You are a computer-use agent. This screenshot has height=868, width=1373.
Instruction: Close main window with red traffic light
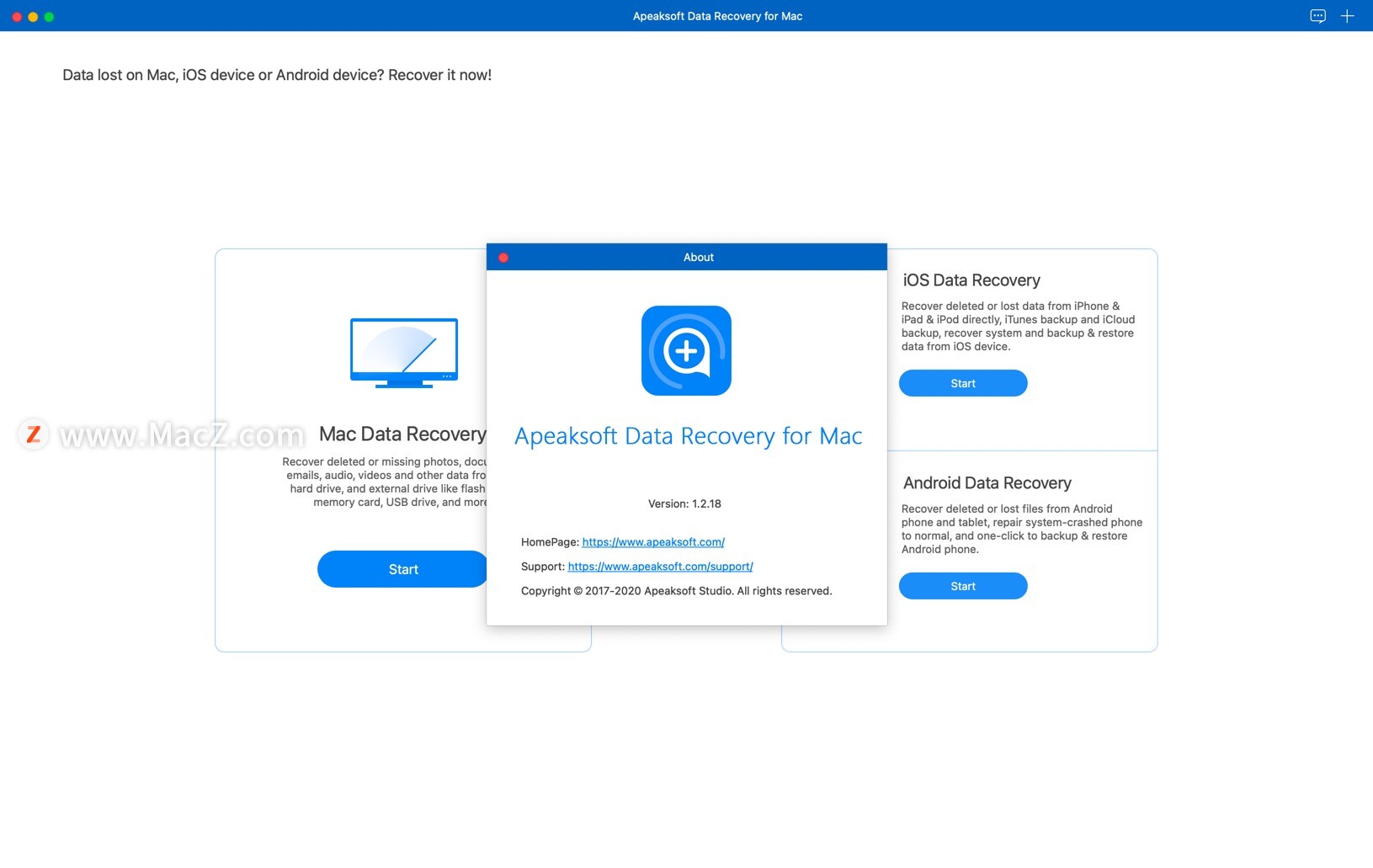pos(17,17)
